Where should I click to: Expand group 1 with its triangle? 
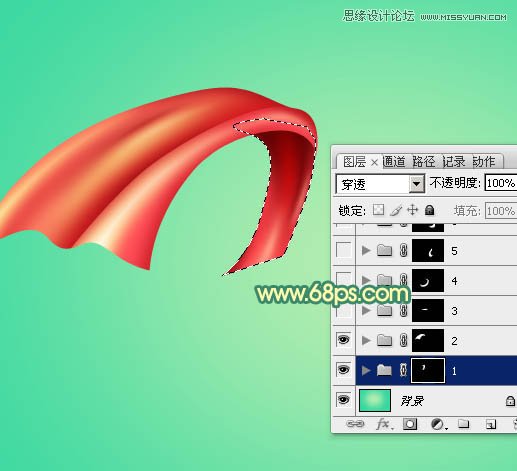[366, 370]
